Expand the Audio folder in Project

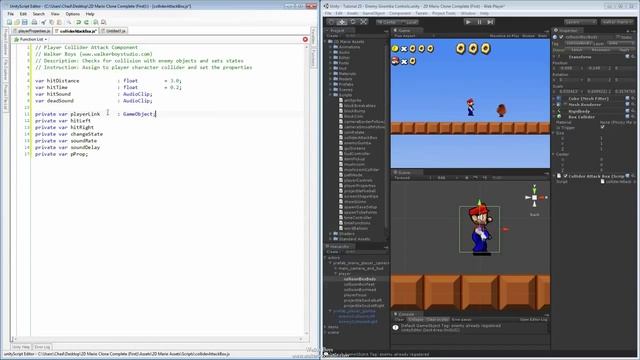(x=330, y=52)
